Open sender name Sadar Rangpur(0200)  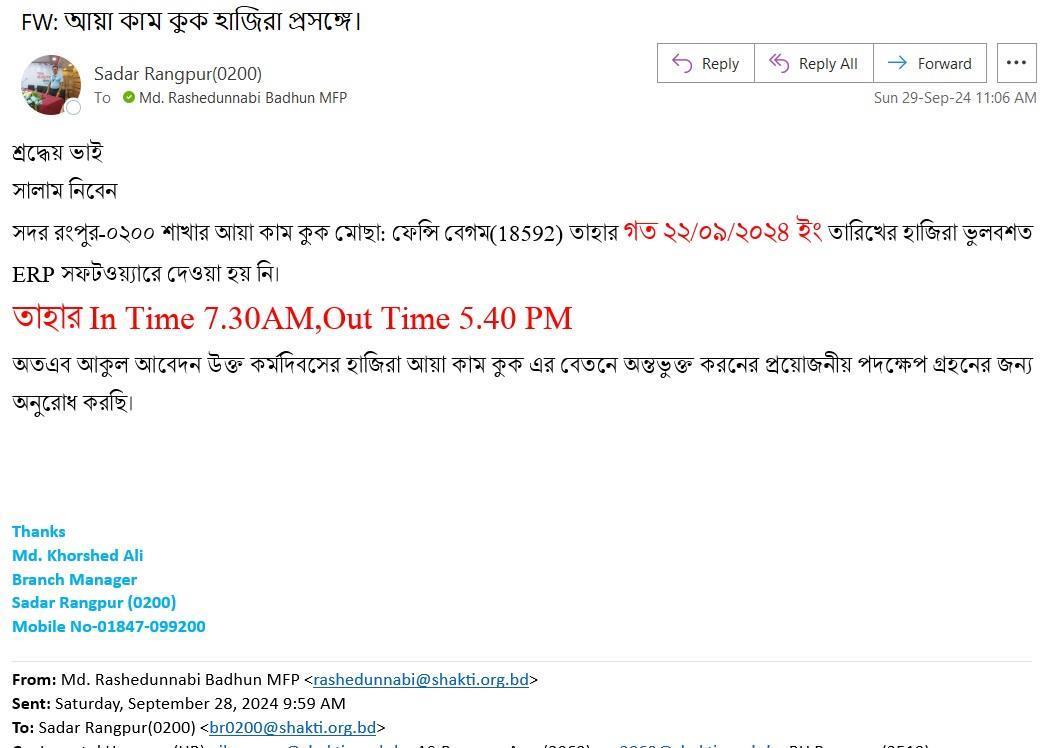[x=177, y=74]
